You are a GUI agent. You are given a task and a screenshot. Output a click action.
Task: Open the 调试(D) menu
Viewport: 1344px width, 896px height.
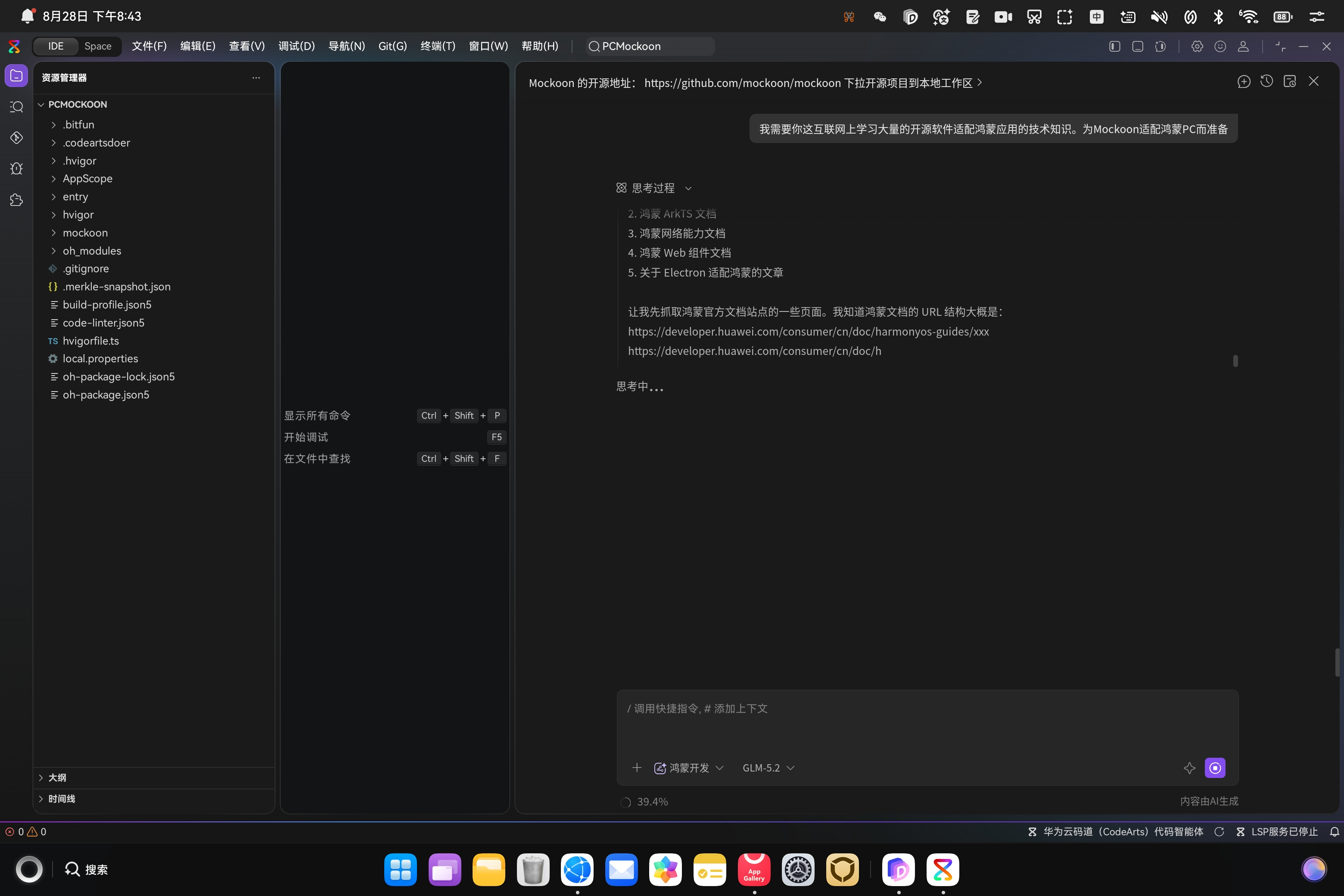[296, 46]
